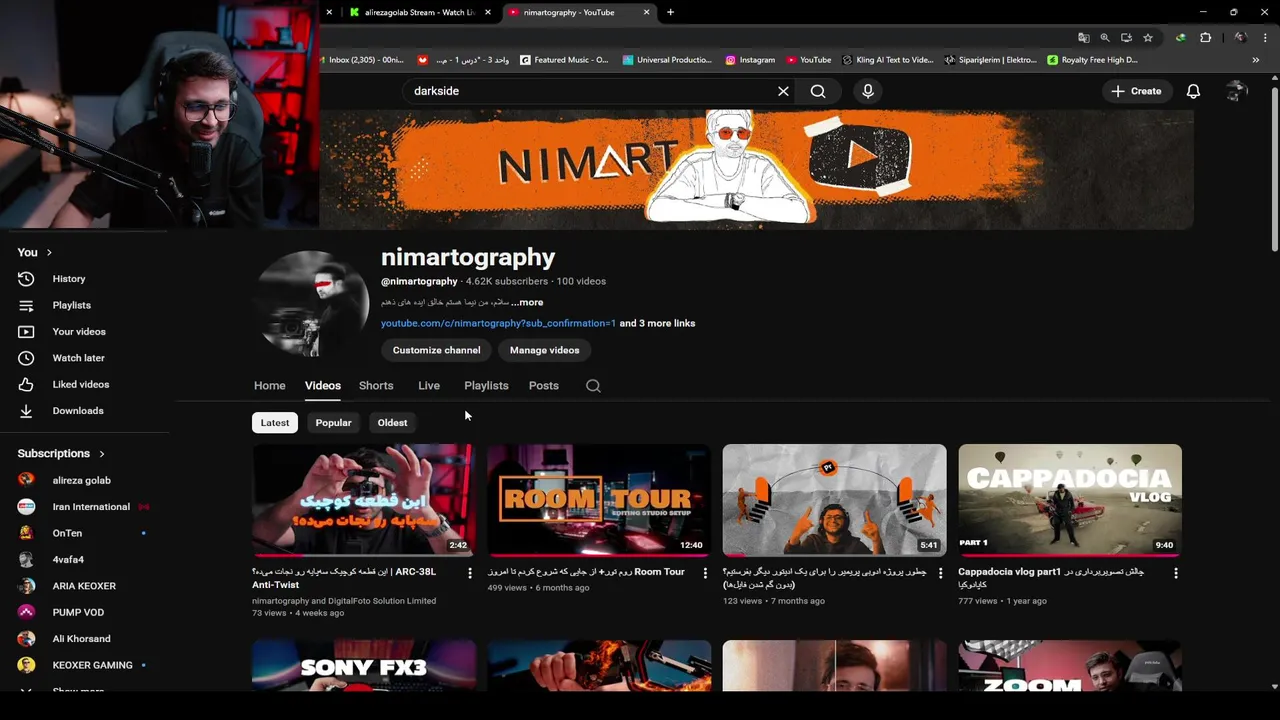Open options menu for Room Tour video

705,573
